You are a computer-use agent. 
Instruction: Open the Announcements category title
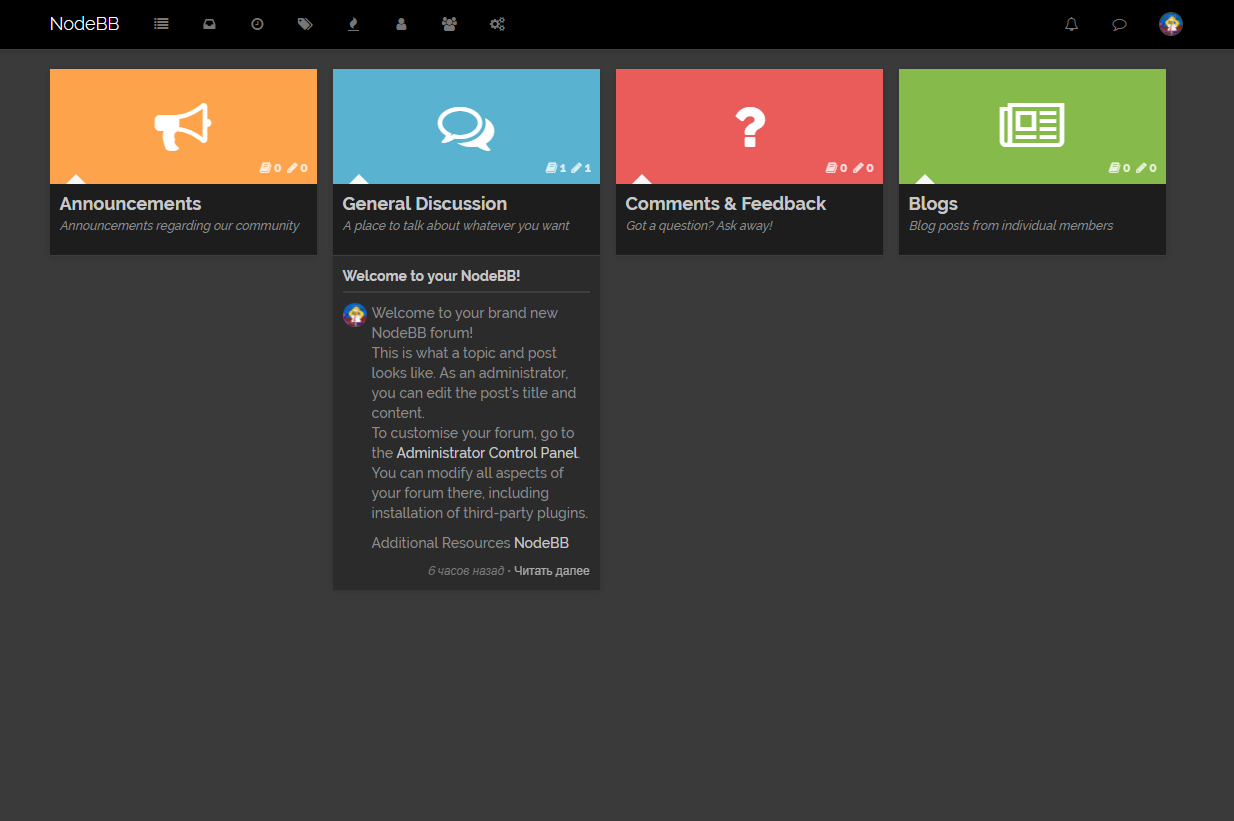(130, 204)
